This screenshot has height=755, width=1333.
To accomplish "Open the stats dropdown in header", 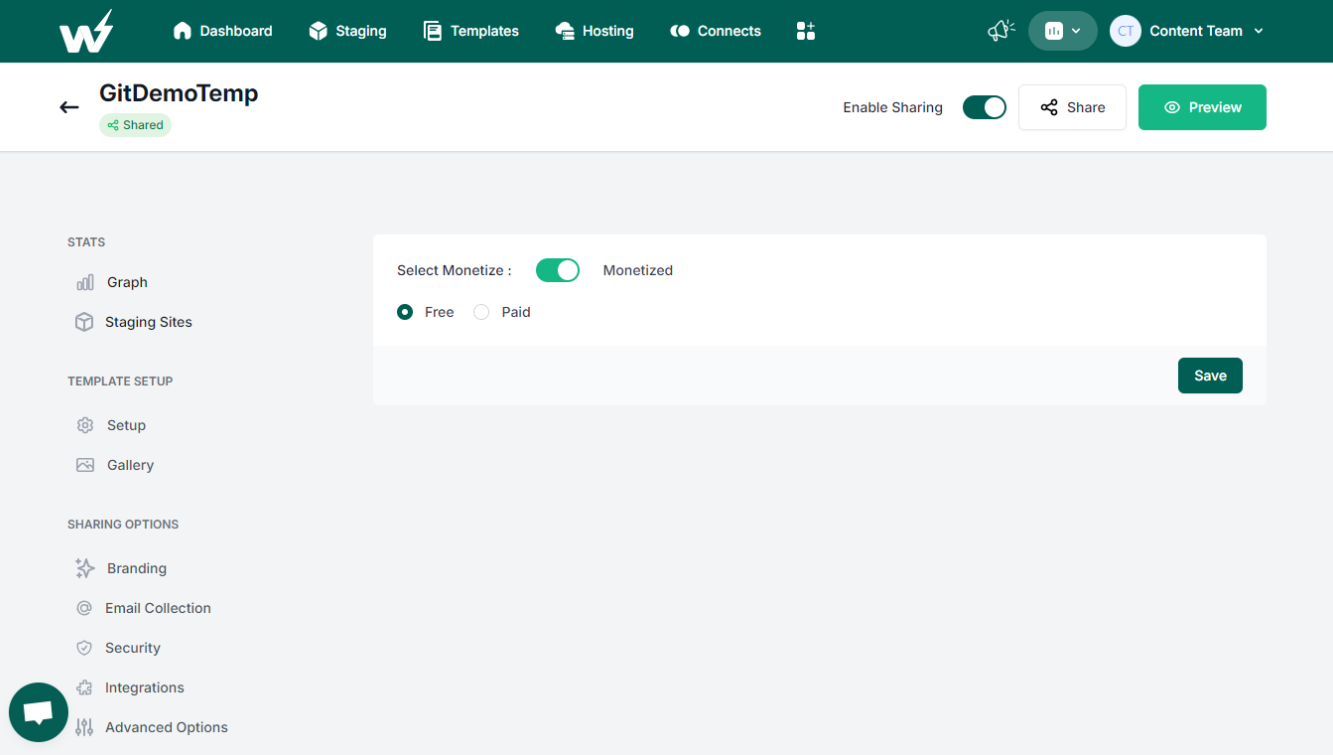I will [1062, 31].
